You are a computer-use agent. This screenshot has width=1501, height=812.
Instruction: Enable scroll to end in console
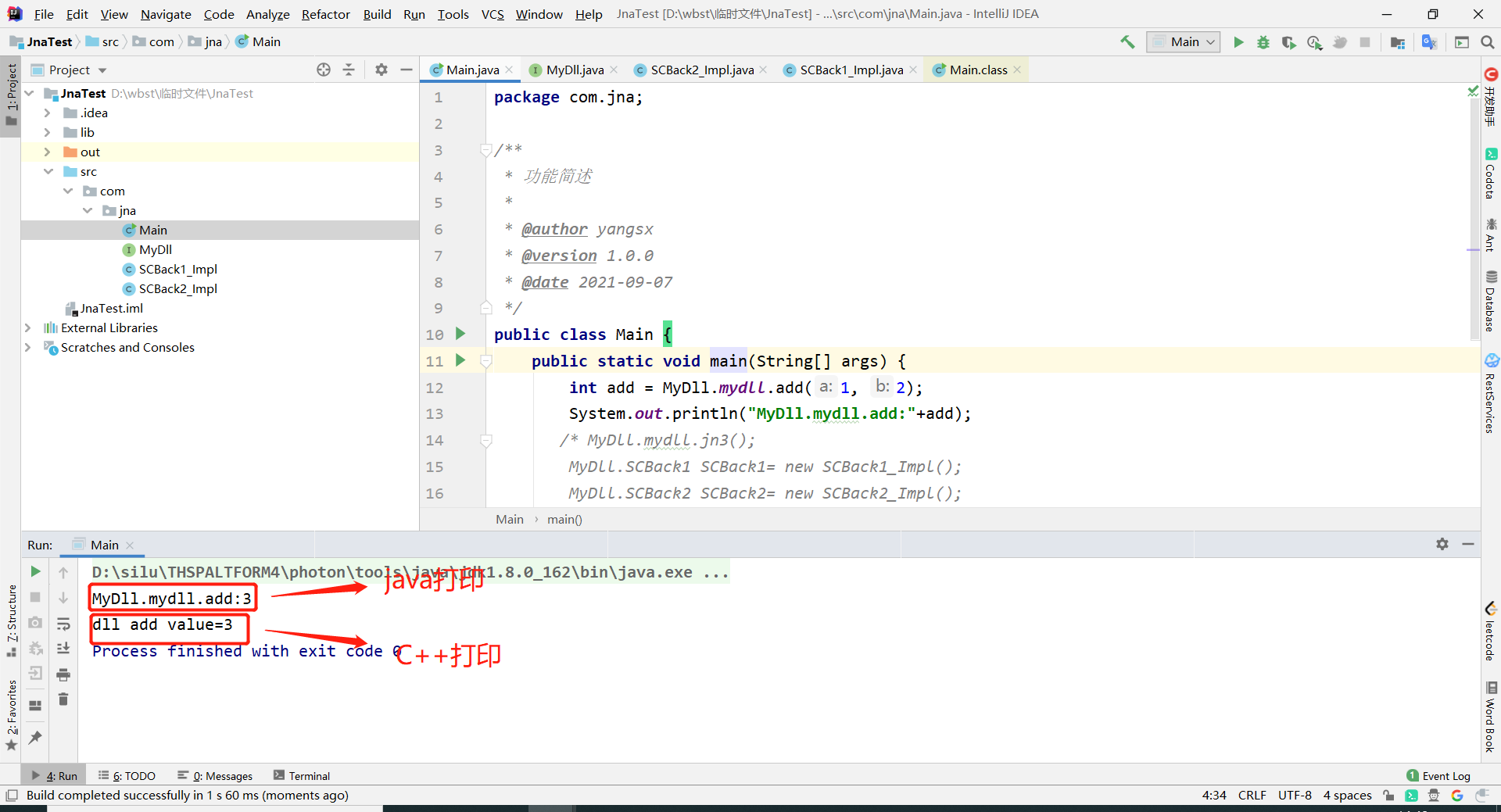(63, 648)
